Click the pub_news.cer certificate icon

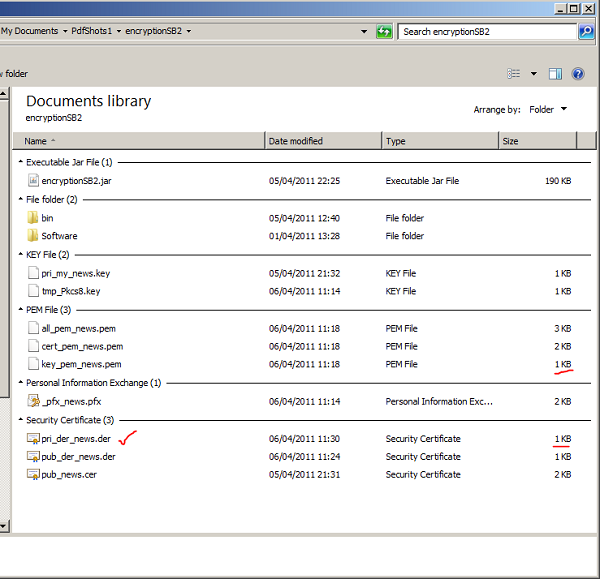click(33, 474)
